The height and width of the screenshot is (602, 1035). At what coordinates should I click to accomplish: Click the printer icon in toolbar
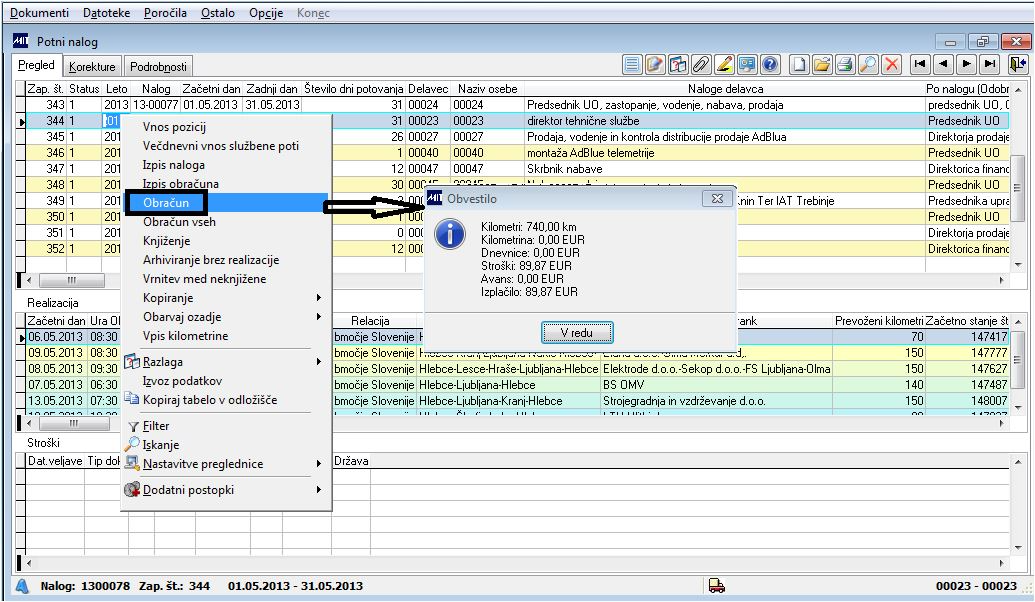pos(845,65)
